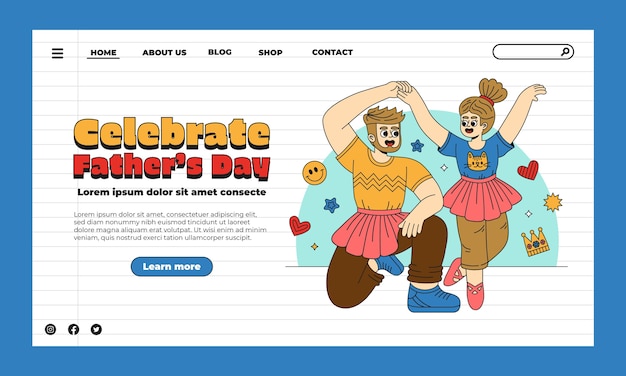Open the Blog menu item
This screenshot has height=376, width=626.
coord(220,52)
